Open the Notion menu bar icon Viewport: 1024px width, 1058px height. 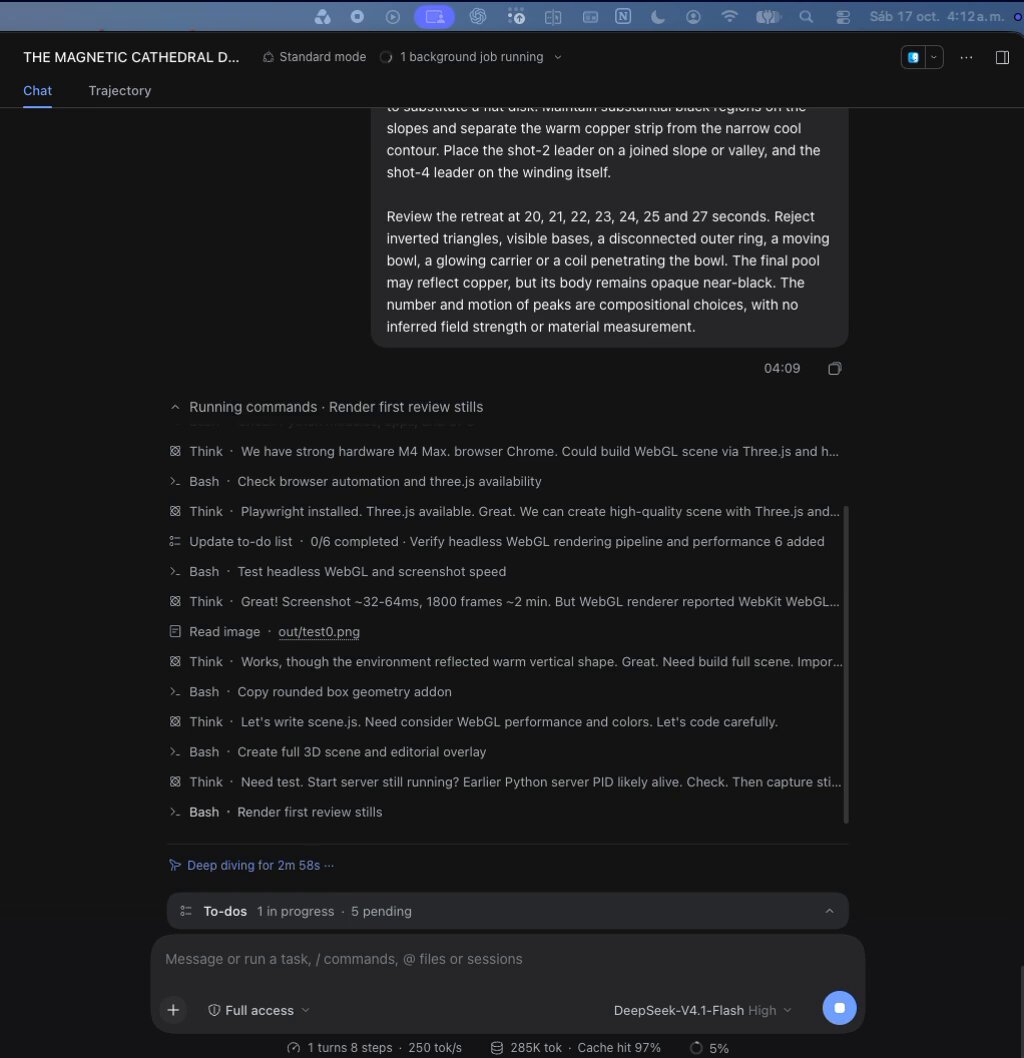623,16
